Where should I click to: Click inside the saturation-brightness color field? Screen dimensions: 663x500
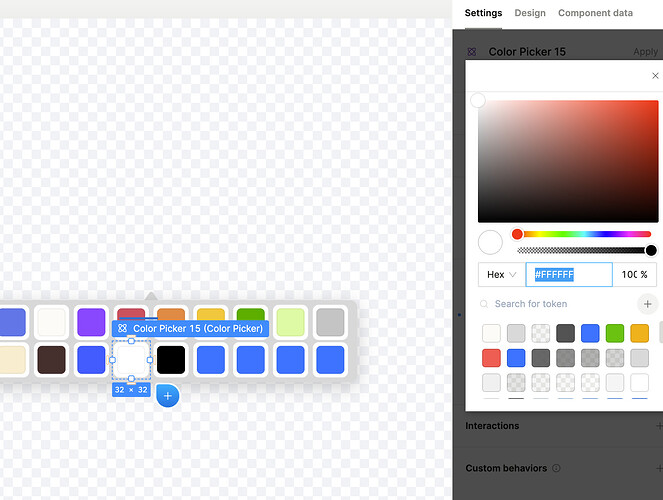click(x=568, y=161)
